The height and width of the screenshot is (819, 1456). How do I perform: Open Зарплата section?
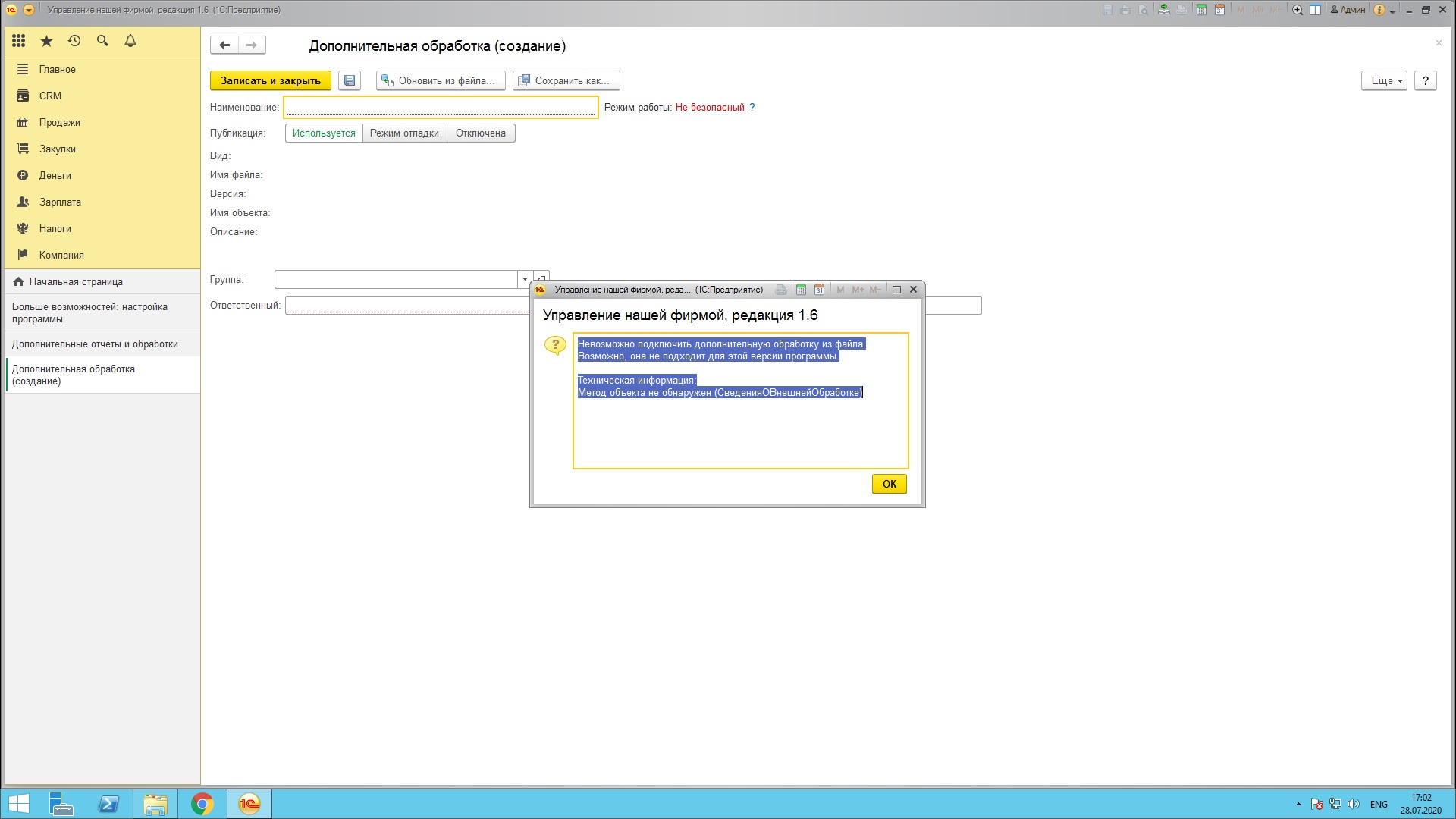(102, 202)
